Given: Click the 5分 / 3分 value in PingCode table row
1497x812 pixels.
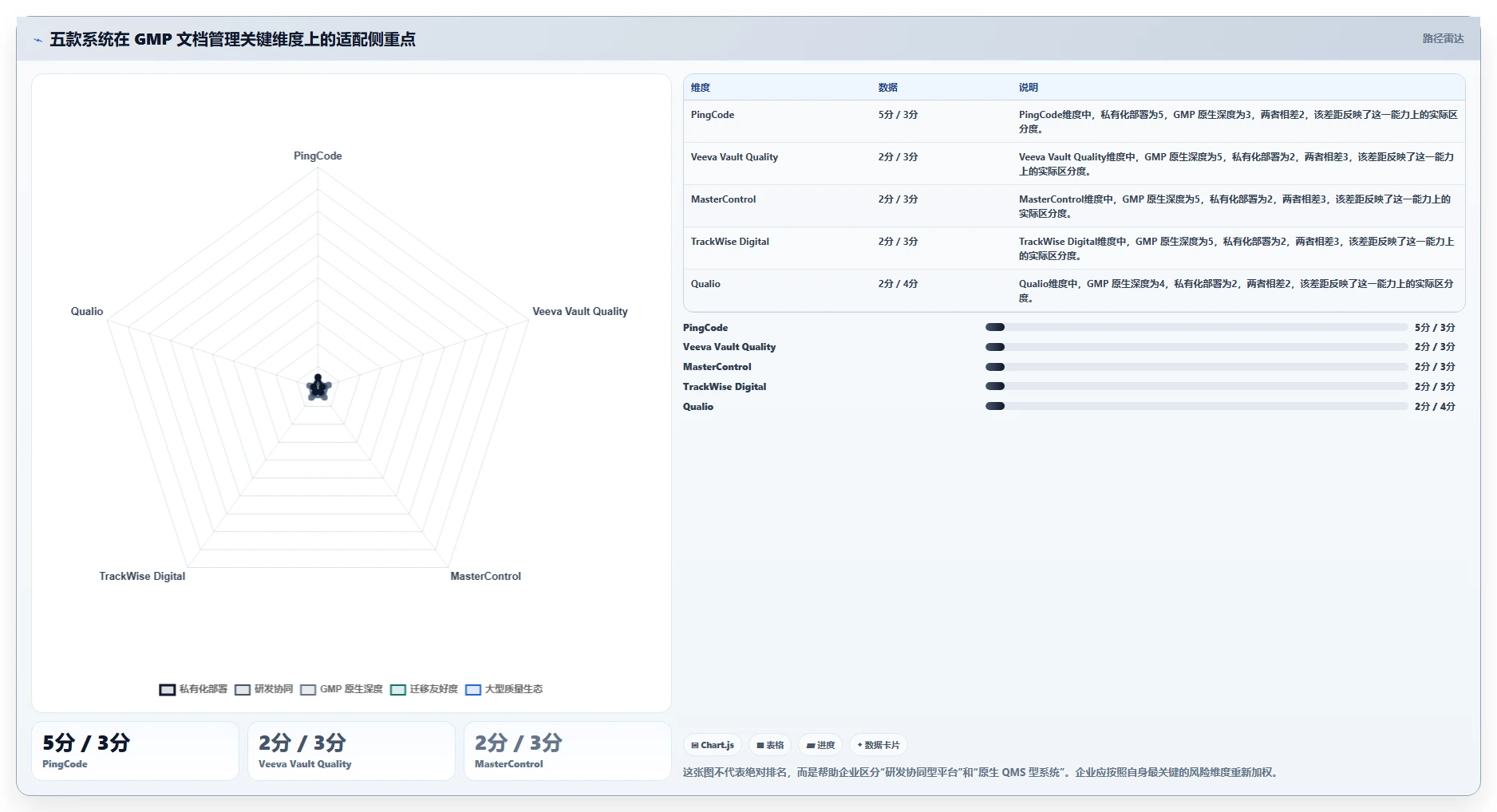Looking at the screenshot, I should pos(899,115).
